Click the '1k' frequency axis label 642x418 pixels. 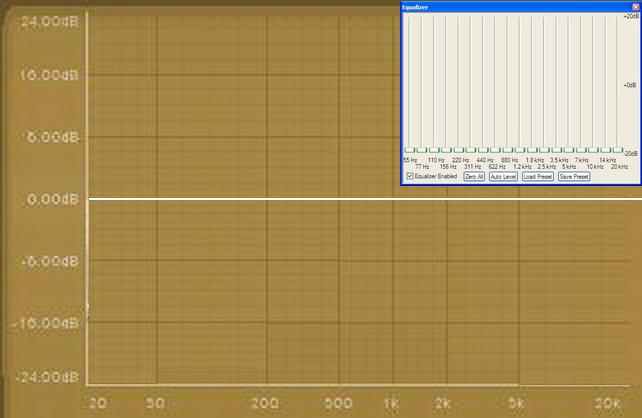pos(391,403)
